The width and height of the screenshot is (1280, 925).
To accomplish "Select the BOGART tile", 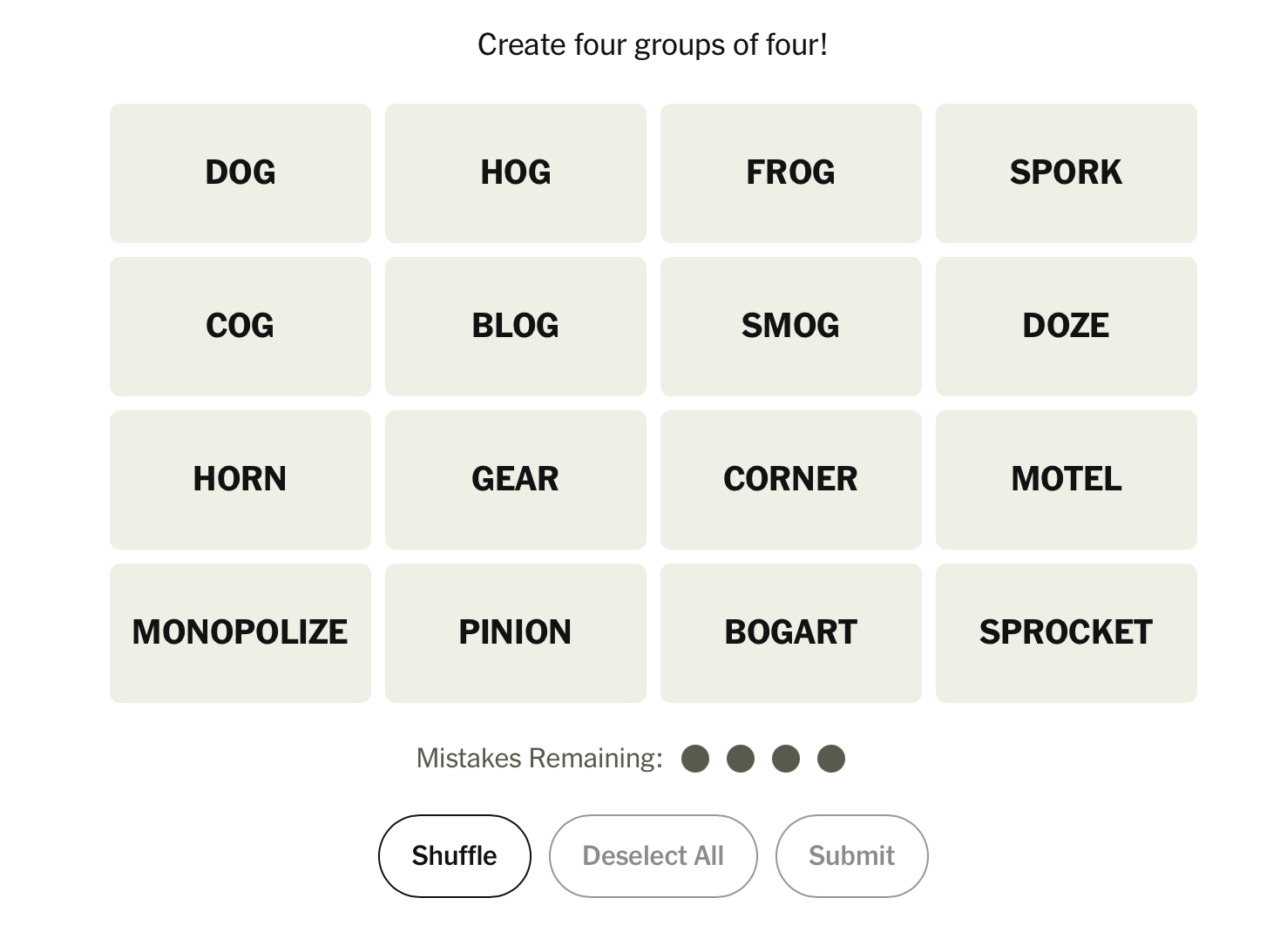I will pyautogui.click(x=790, y=632).
